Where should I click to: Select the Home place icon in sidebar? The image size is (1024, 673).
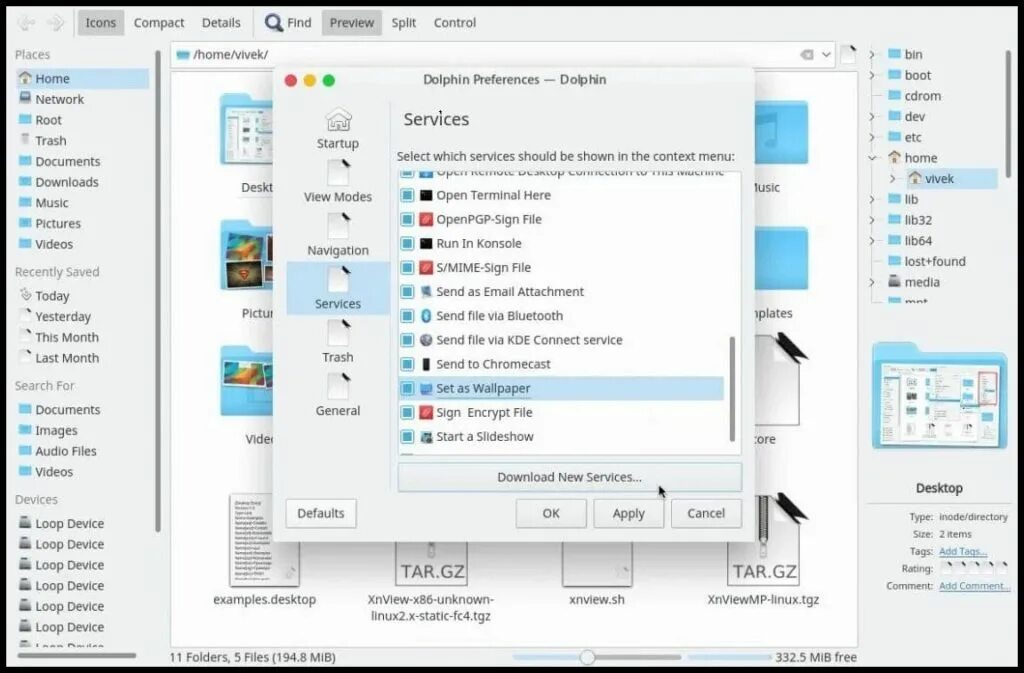[x=25, y=78]
